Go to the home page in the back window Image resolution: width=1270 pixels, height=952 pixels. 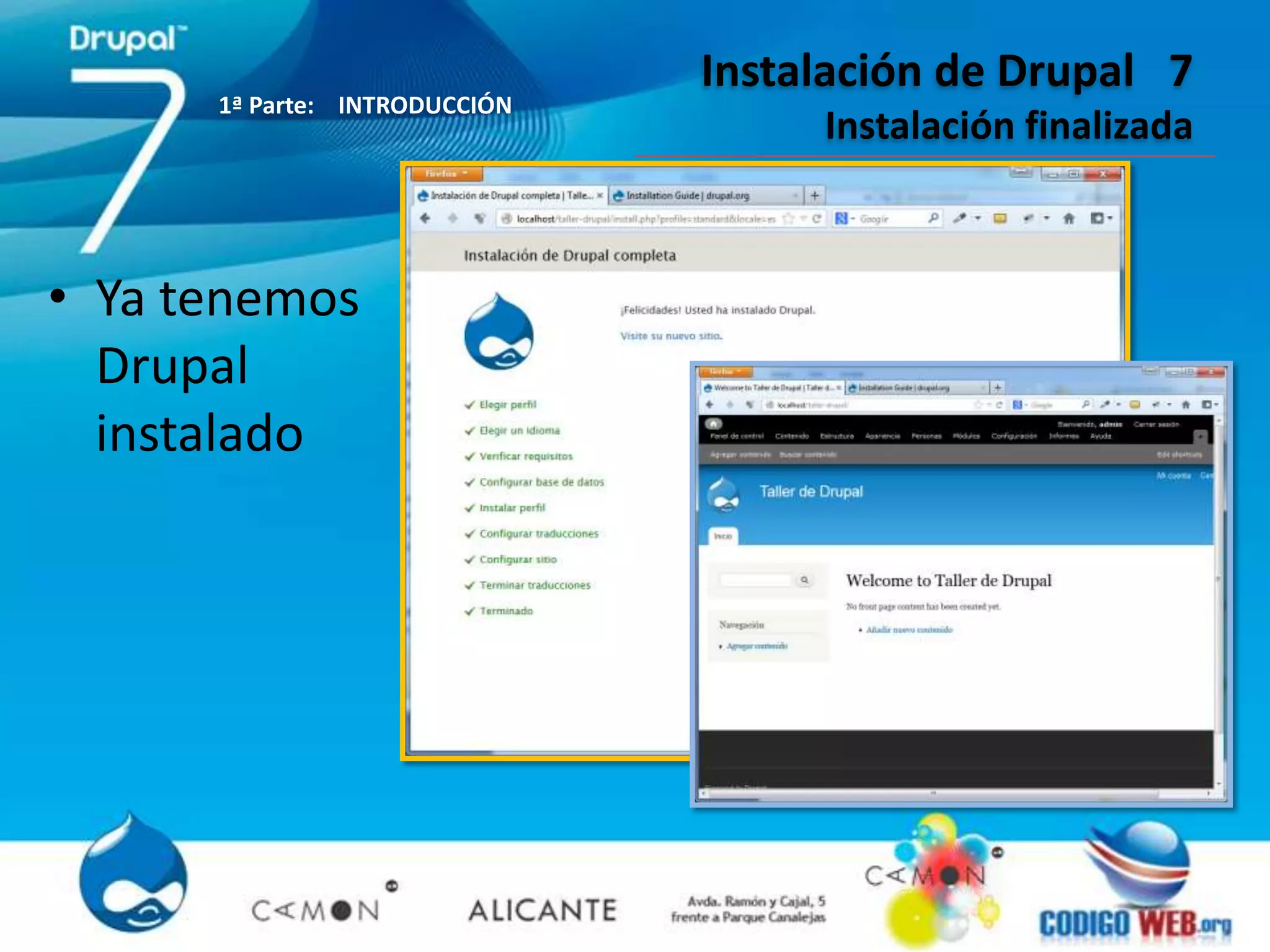pyautogui.click(x=1068, y=218)
